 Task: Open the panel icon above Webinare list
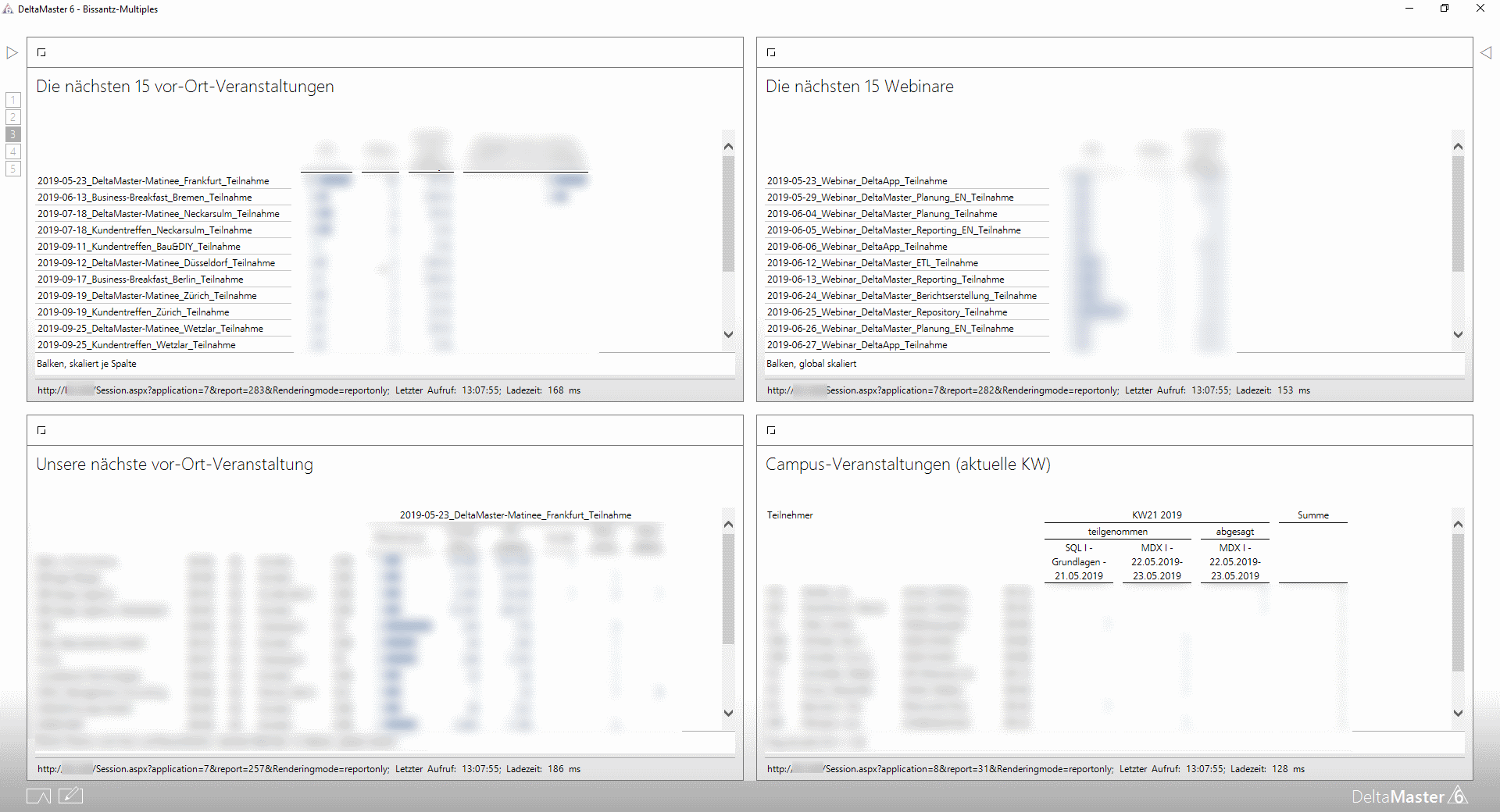tap(771, 52)
